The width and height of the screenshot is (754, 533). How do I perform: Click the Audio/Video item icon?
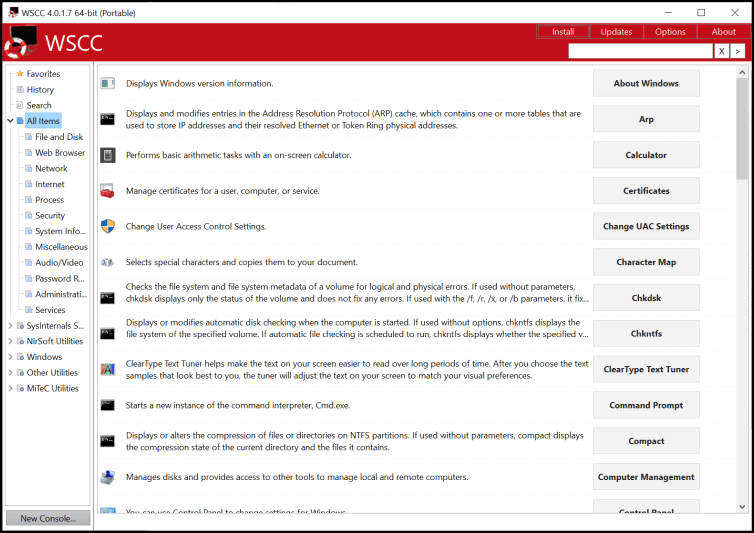[28, 263]
